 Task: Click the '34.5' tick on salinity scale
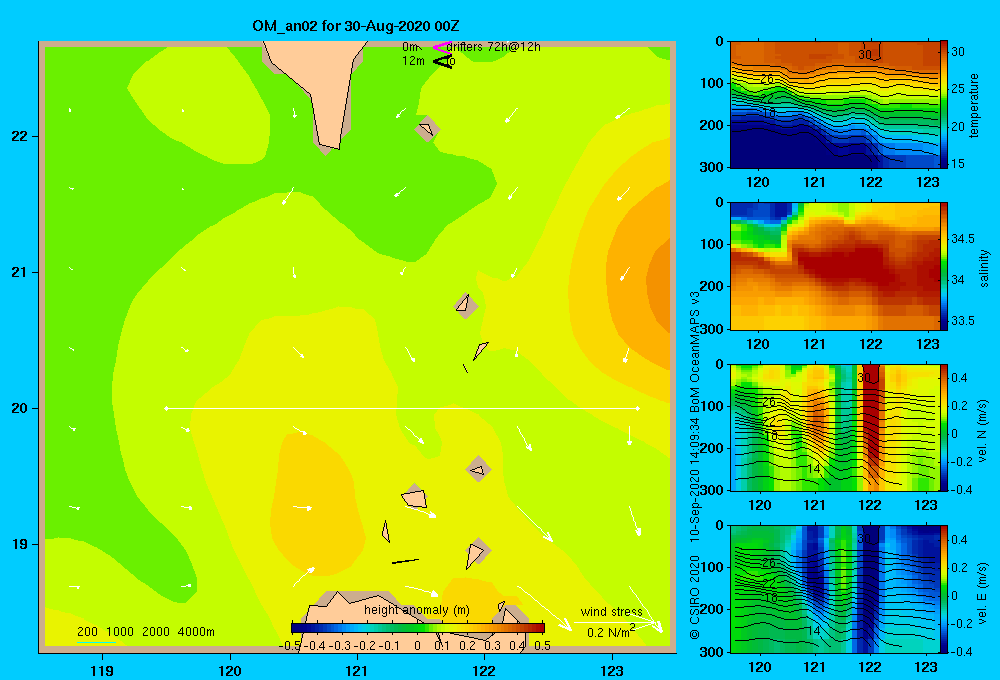pos(963,239)
